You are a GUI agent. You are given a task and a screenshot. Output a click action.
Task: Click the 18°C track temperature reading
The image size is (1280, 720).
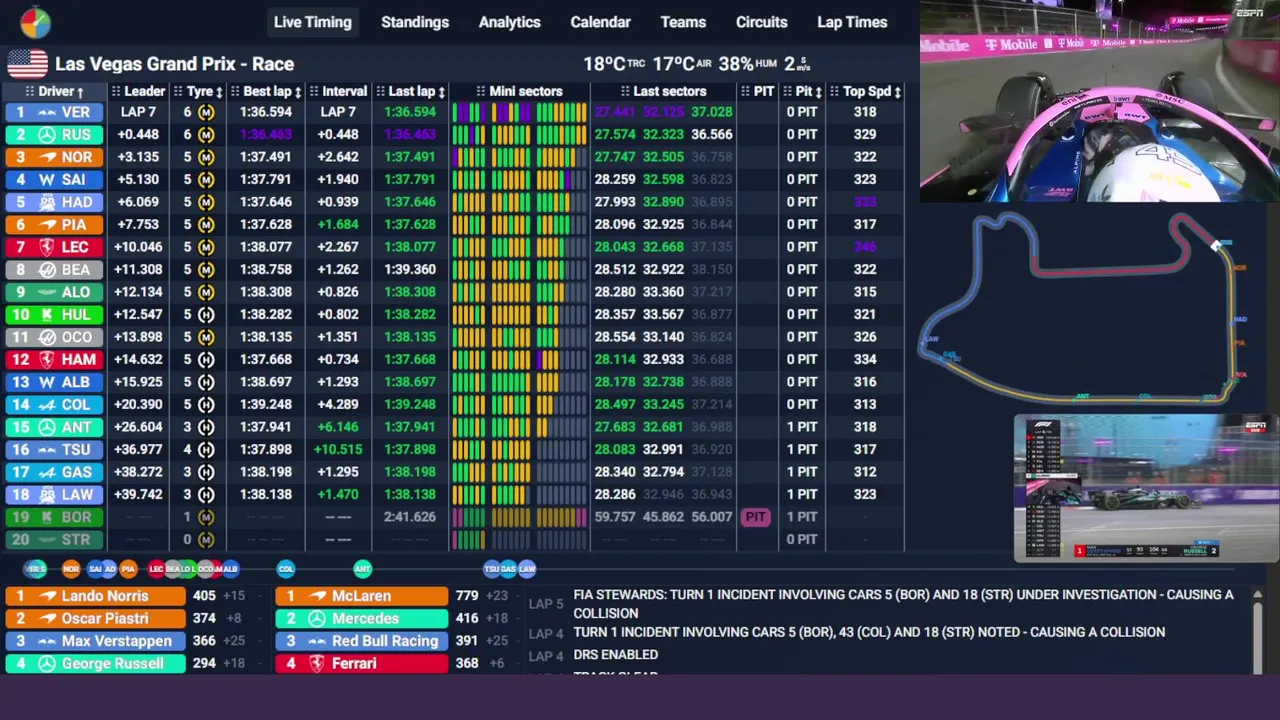coord(614,64)
